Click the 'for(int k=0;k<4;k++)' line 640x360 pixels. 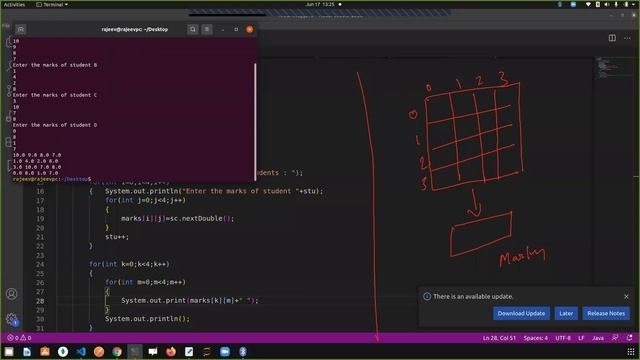click(x=129, y=264)
